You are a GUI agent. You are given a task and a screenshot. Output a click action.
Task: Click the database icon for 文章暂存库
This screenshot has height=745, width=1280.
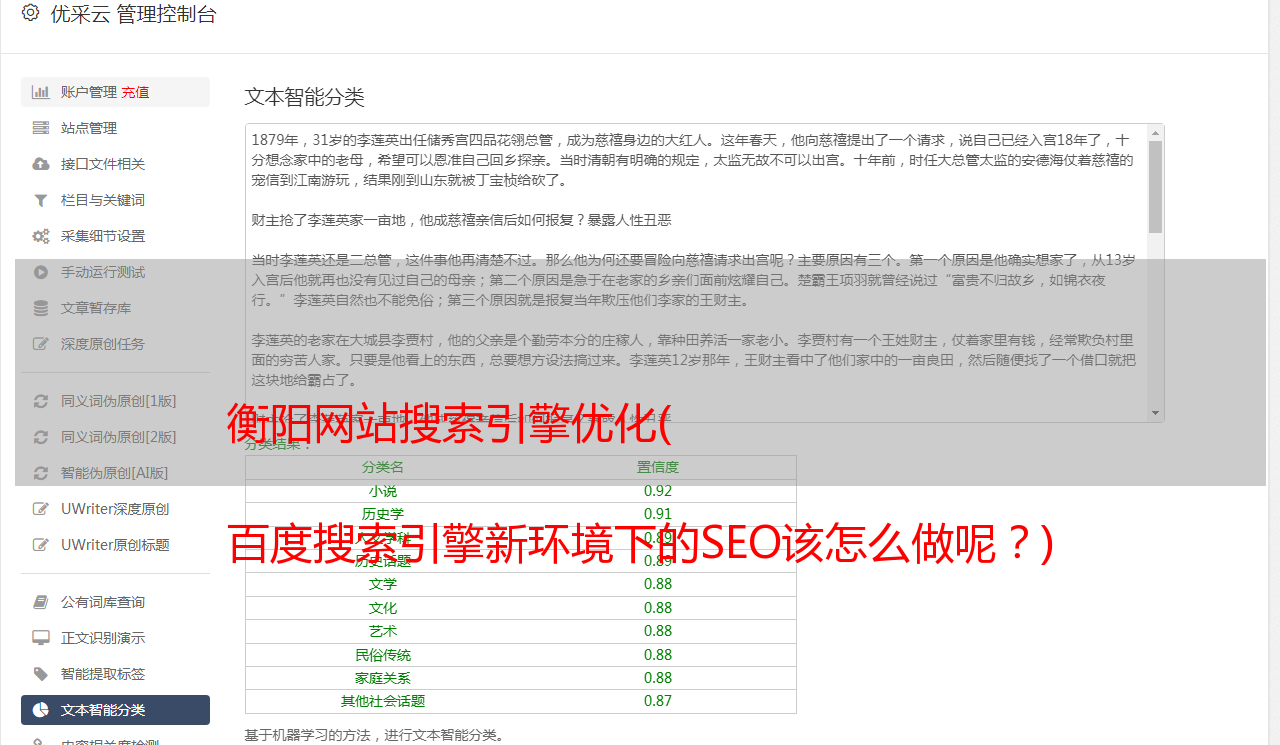click(x=41, y=308)
